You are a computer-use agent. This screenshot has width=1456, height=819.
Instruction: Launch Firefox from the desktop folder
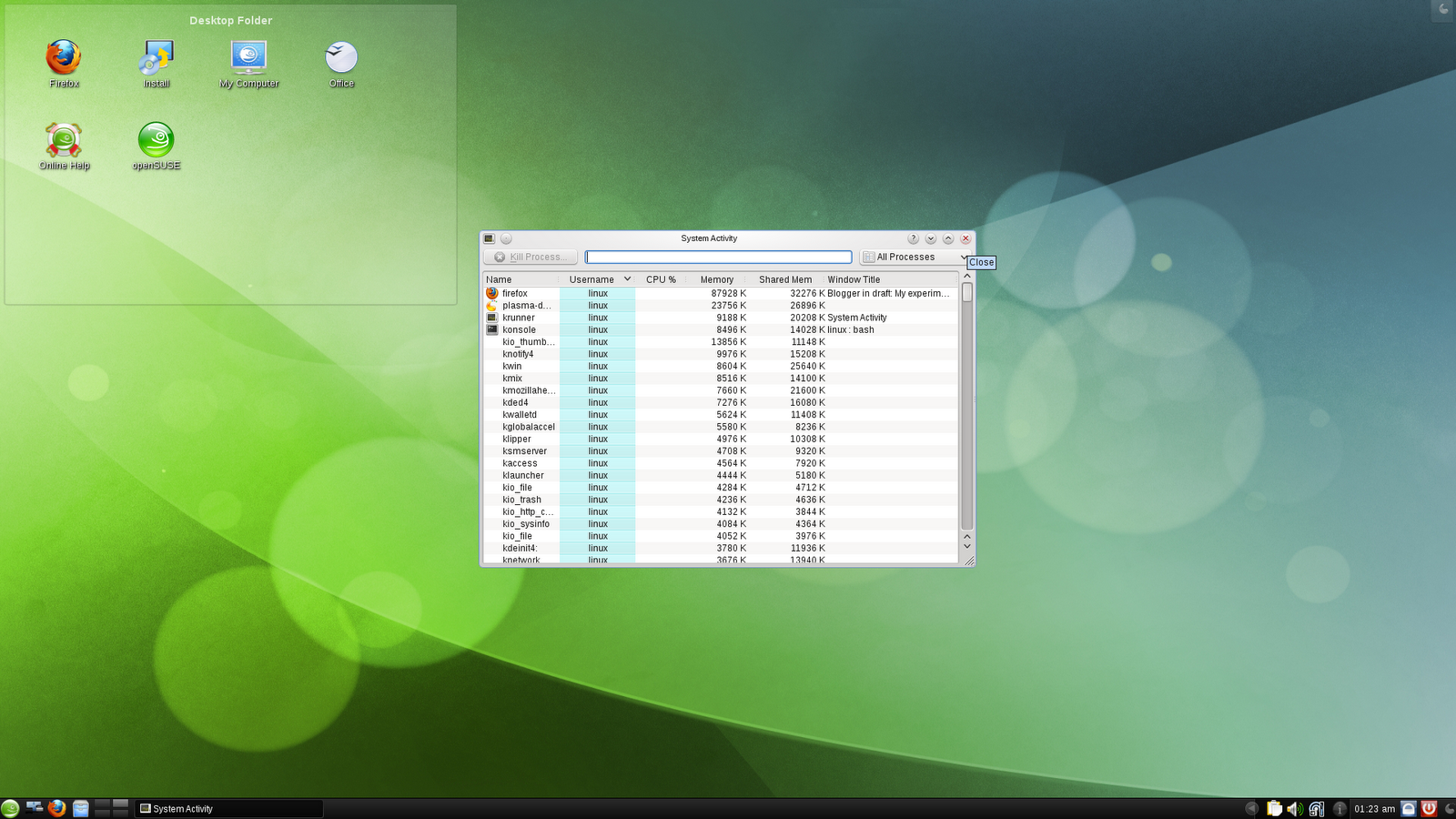pos(63,55)
